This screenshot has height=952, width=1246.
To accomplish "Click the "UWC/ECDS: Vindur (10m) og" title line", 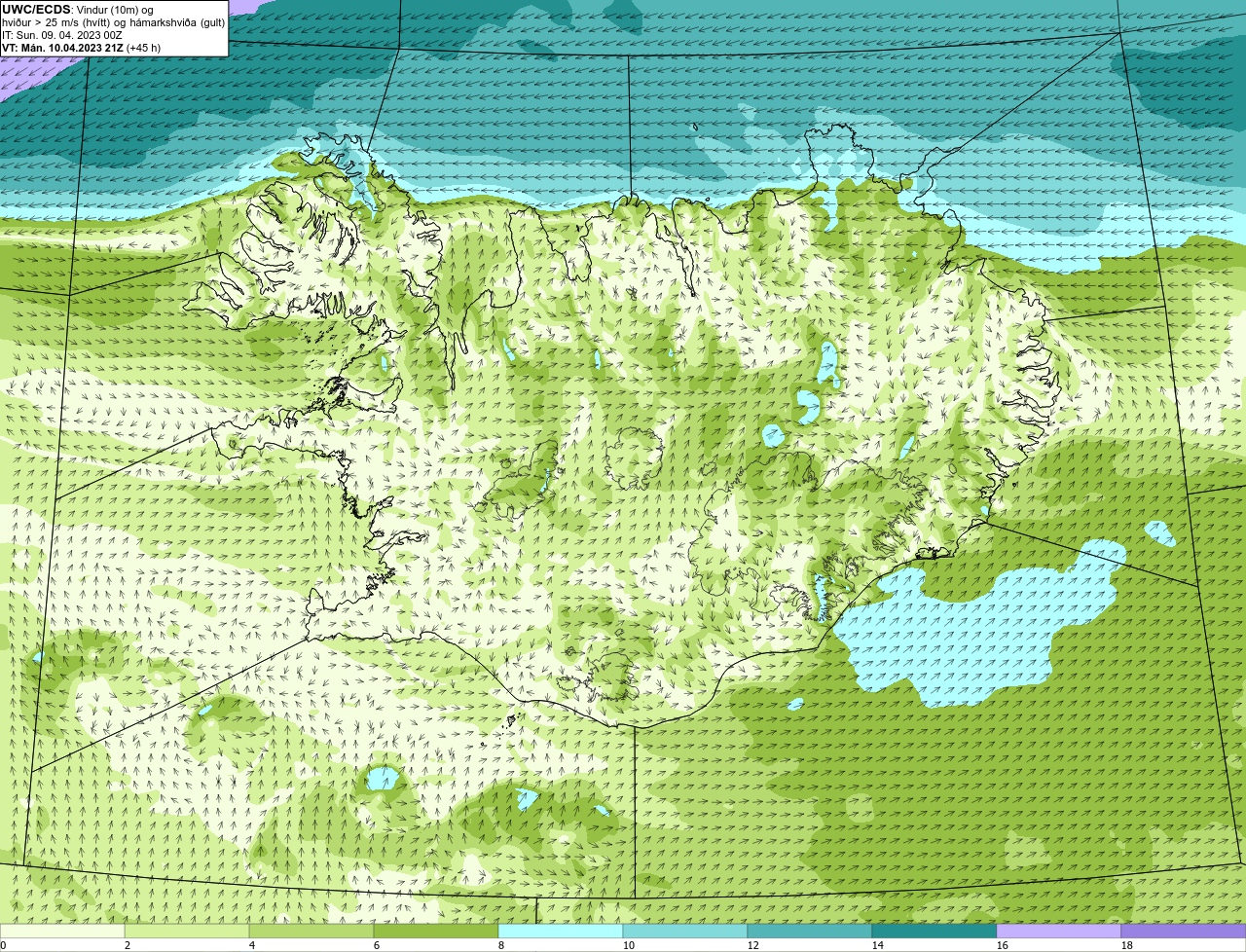I will click(78, 10).
